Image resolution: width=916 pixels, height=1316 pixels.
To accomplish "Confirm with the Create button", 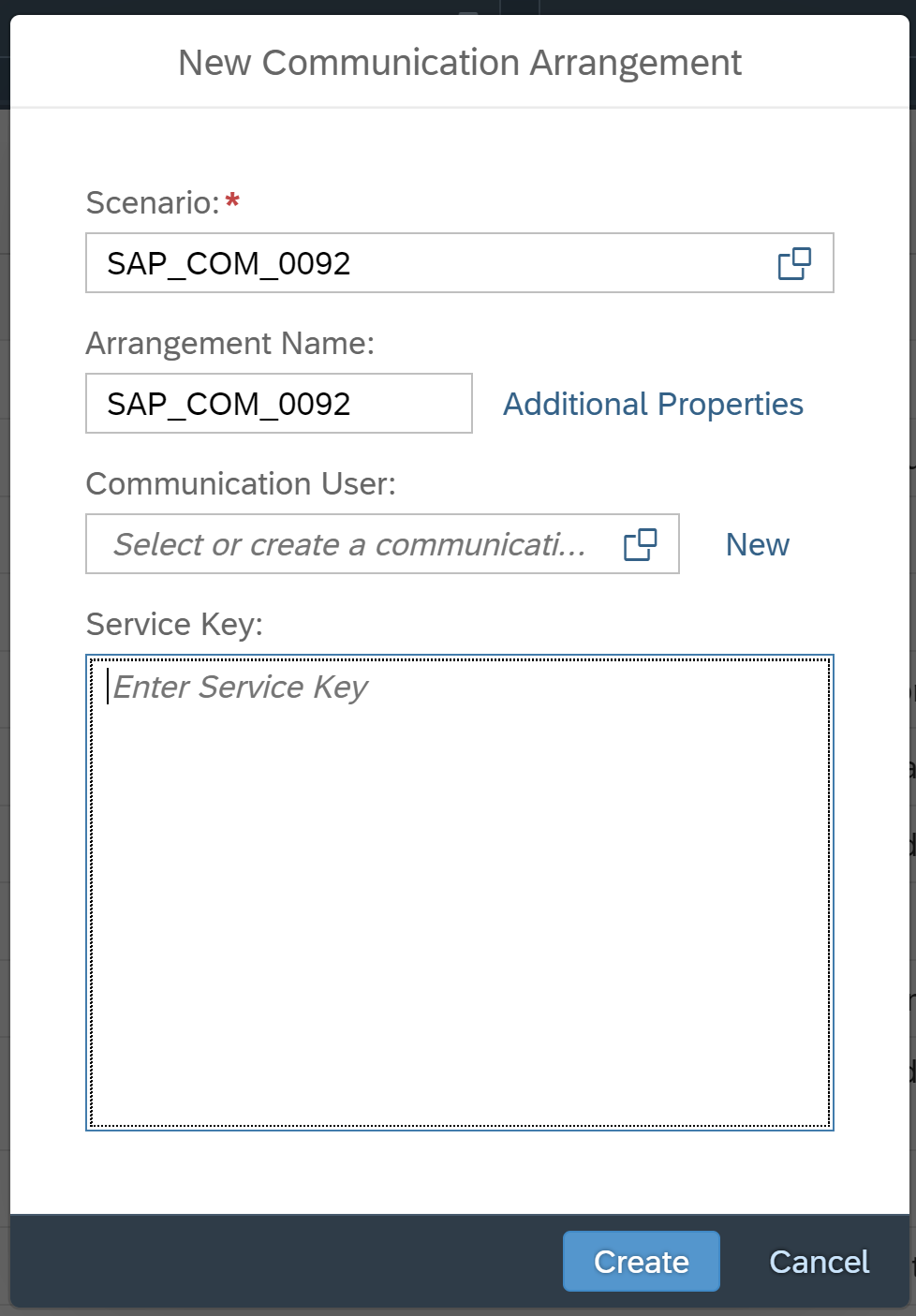I will (x=642, y=1262).
